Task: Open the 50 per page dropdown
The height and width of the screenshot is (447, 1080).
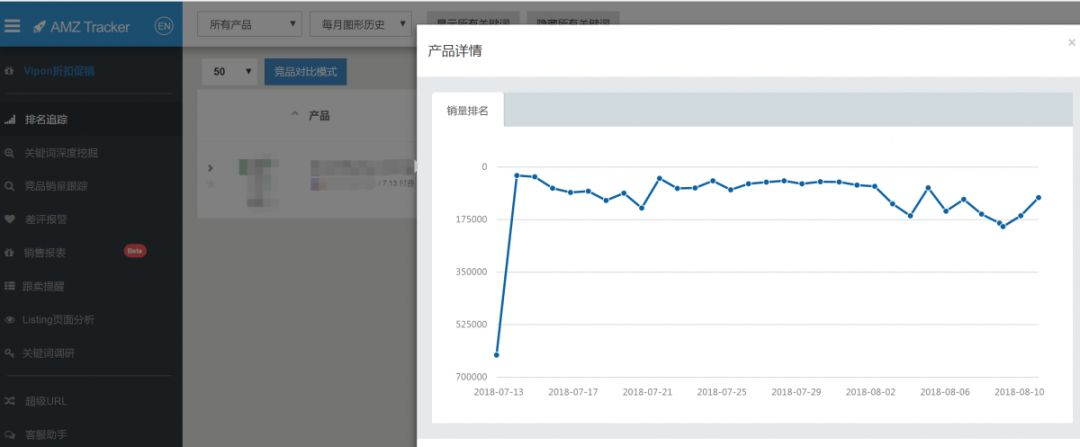Action: (229, 72)
